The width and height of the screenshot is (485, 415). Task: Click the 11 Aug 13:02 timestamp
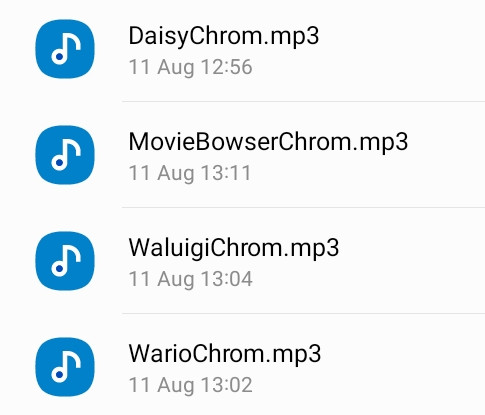190,385
